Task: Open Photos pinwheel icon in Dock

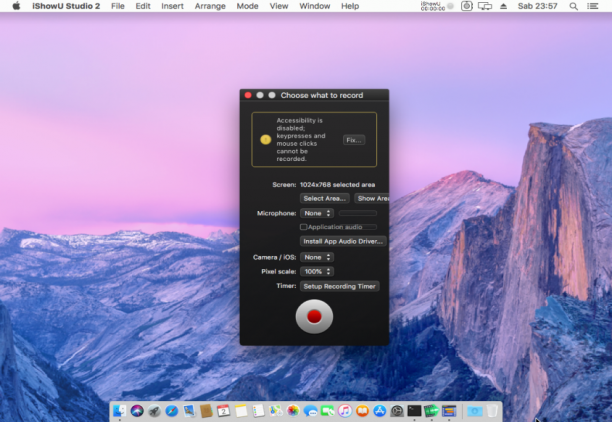Action: point(293,411)
